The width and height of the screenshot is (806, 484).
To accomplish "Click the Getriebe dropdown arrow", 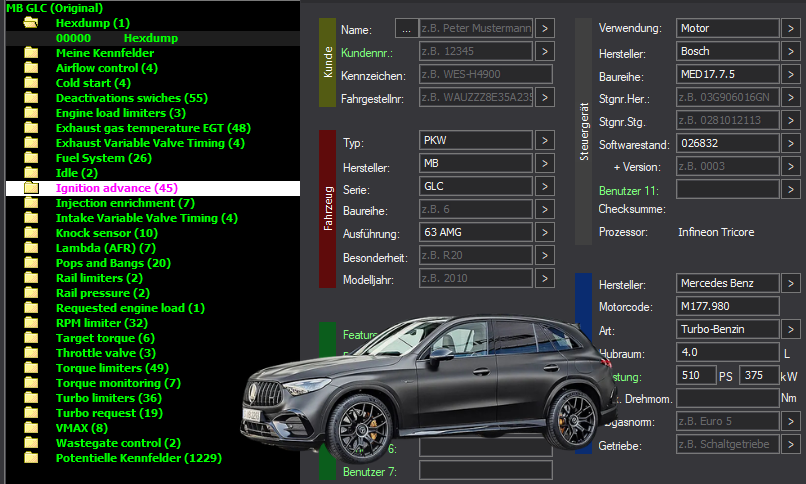I will [791, 444].
